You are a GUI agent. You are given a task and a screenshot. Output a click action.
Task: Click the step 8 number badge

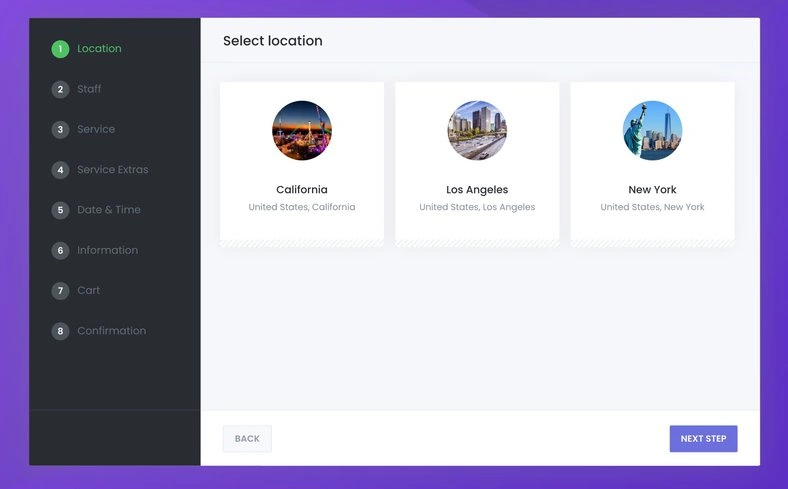coord(60,331)
